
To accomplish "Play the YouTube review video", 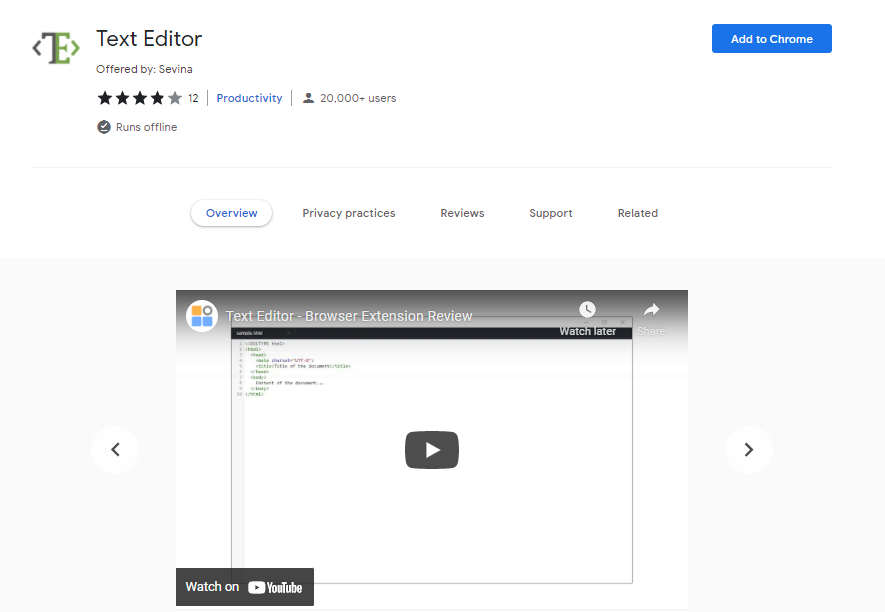I will coord(431,450).
